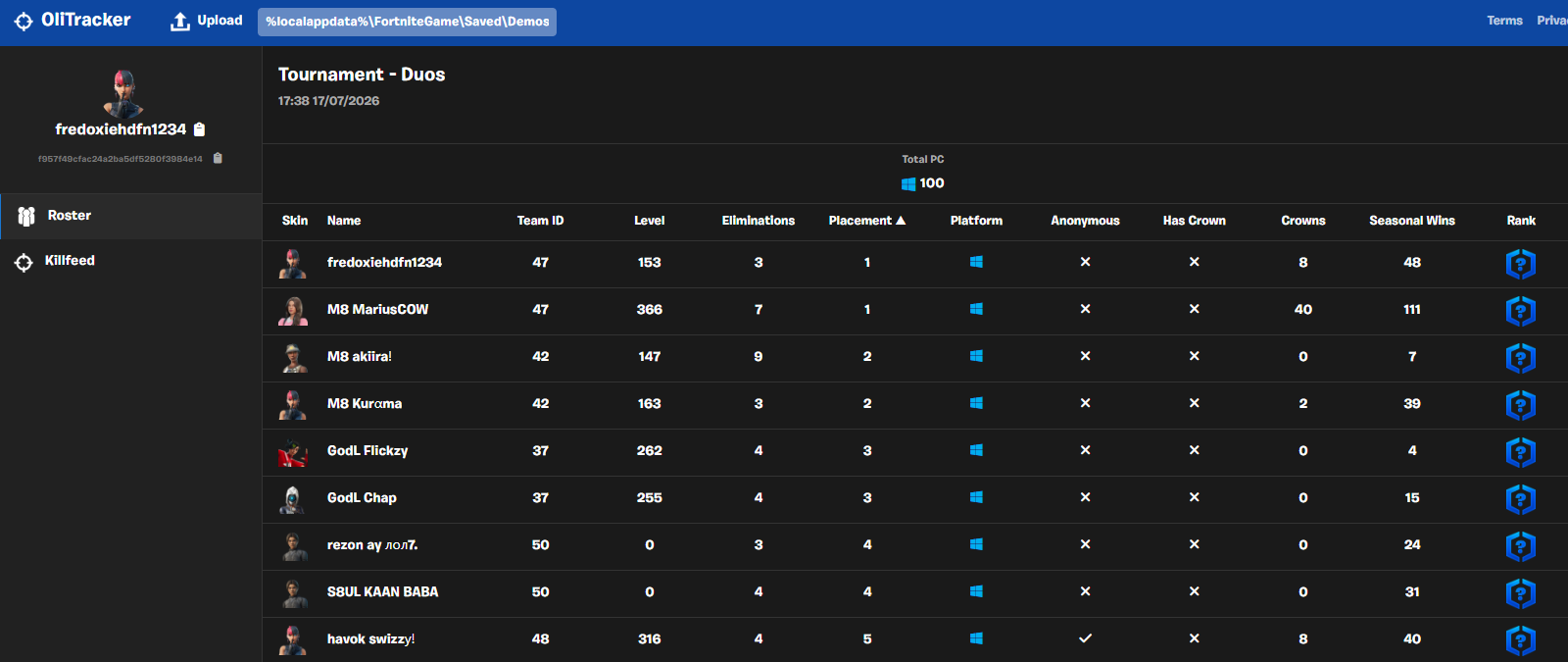Sort by Team ID column header

pyautogui.click(x=541, y=221)
